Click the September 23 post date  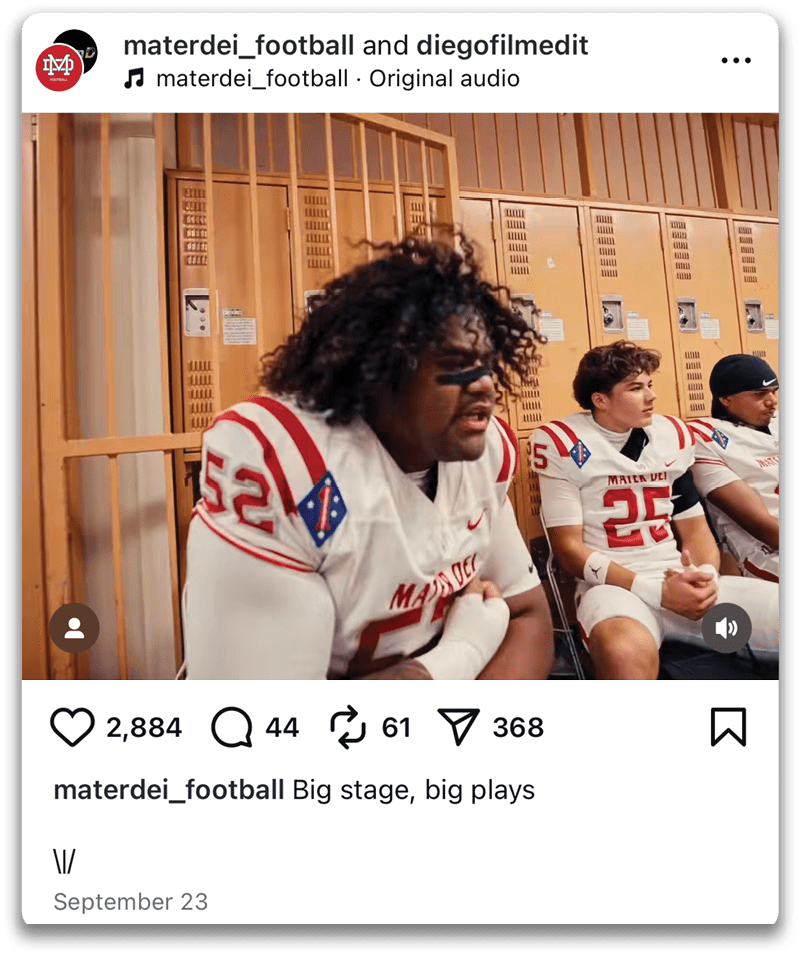(130, 902)
